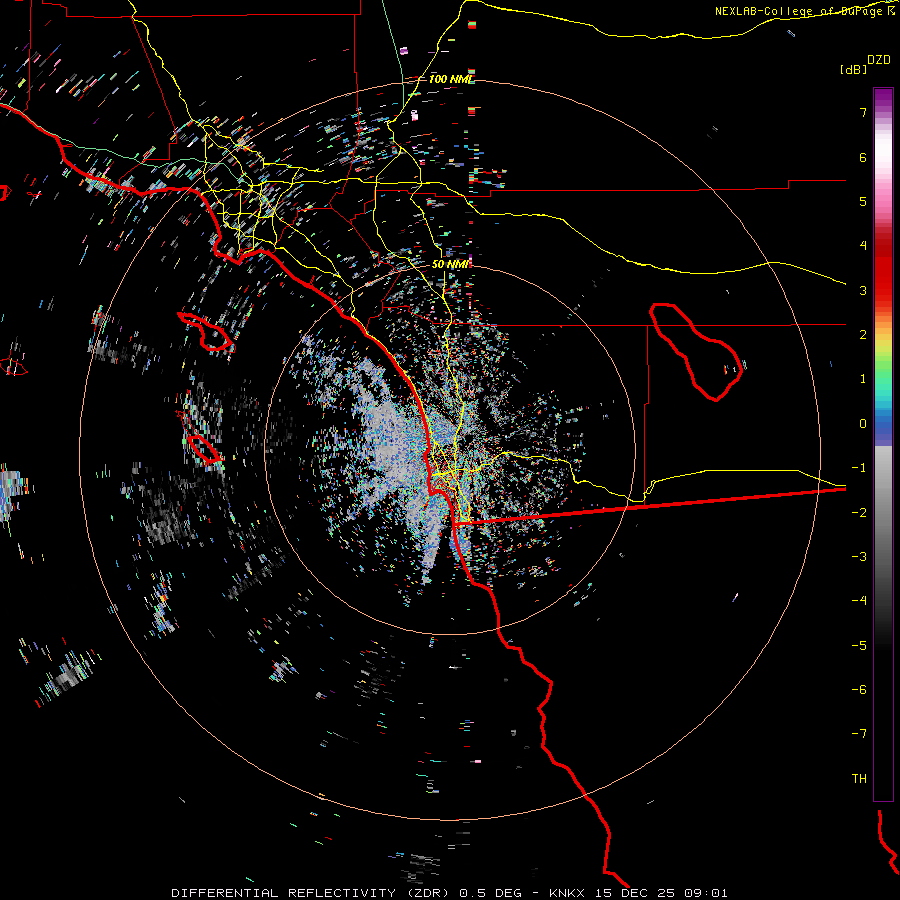900x900 pixels.
Task: Click the '100 NMI' range ring label
Action: [451, 79]
